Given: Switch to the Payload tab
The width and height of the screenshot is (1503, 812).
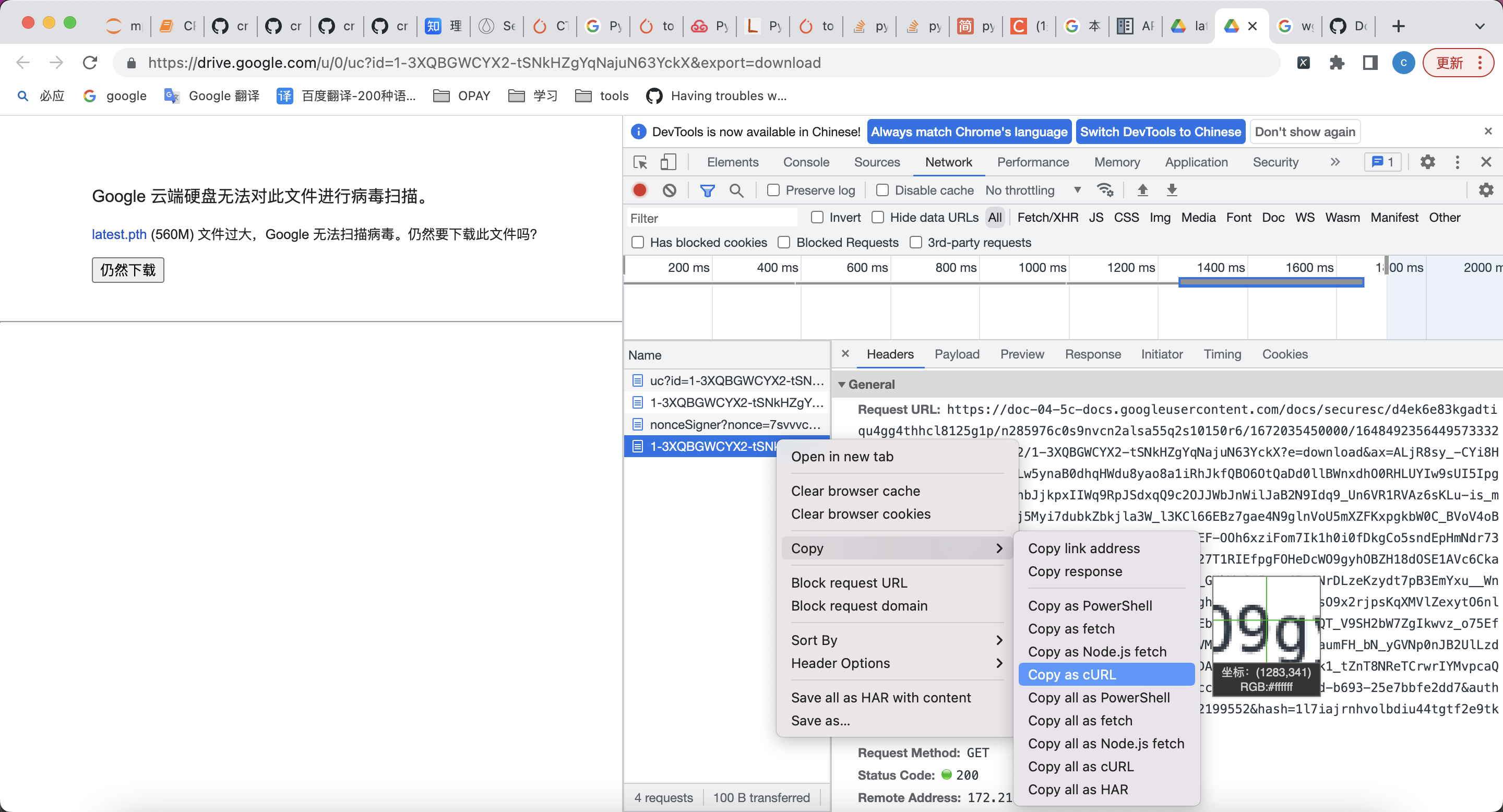Looking at the screenshot, I should tap(957, 354).
